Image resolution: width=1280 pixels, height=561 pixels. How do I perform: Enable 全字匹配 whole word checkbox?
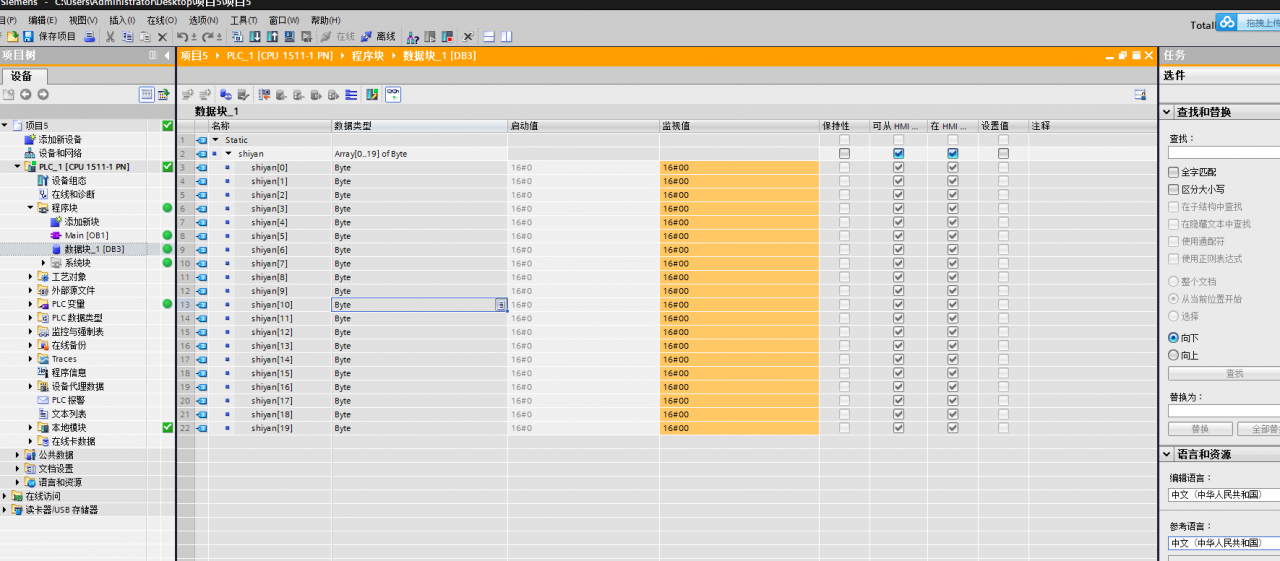point(1174,172)
